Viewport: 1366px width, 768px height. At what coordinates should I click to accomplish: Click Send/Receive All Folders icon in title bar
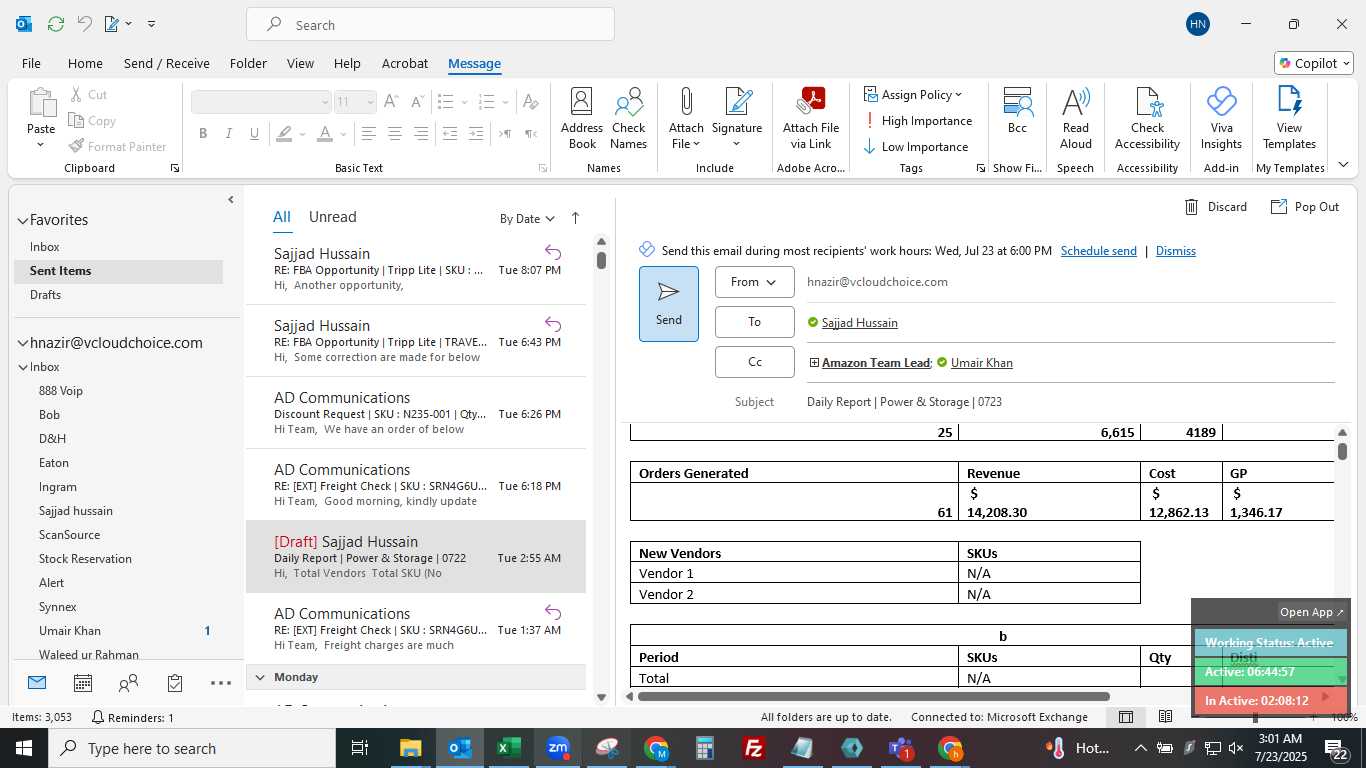tap(56, 24)
